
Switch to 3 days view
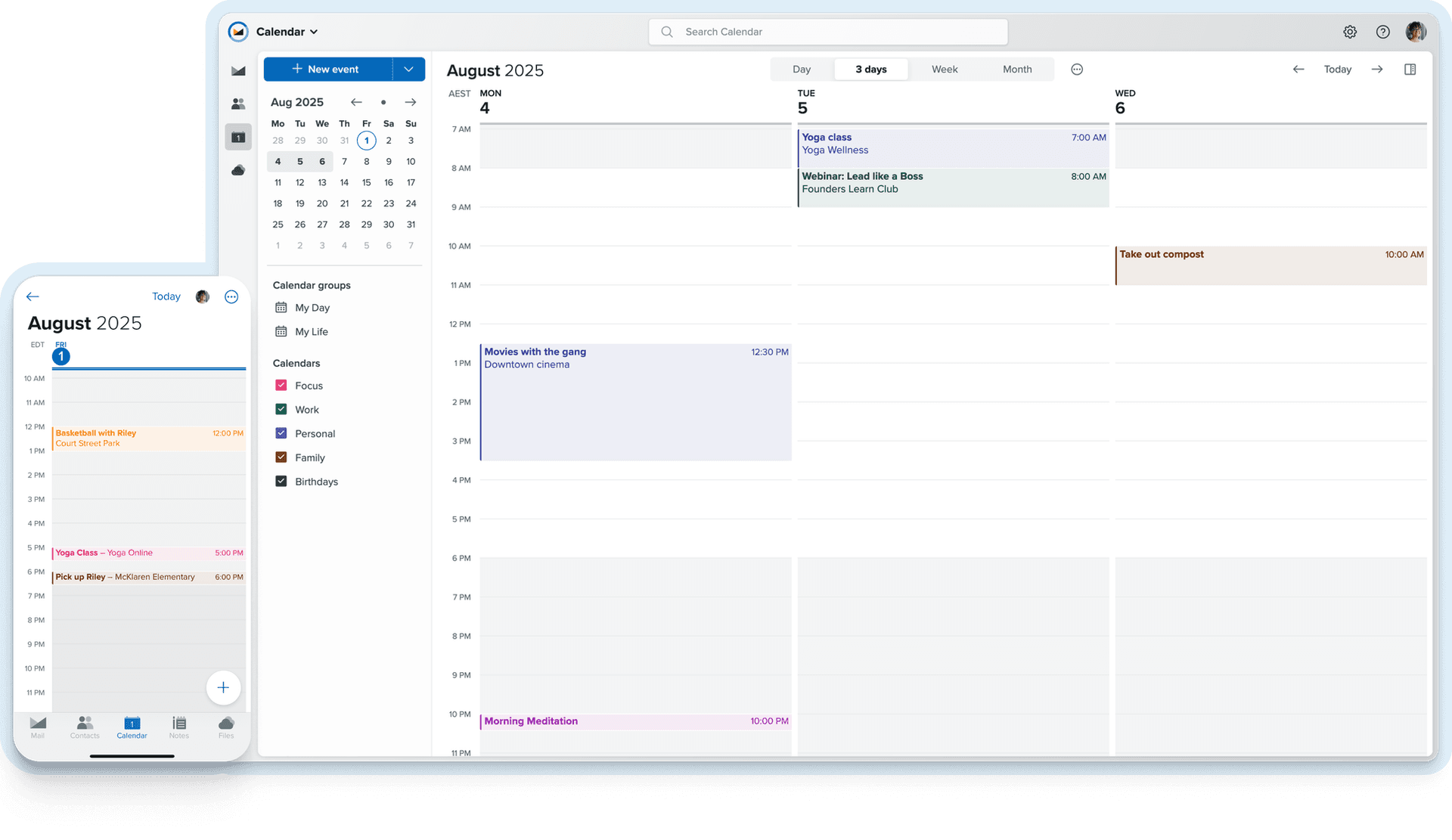(871, 70)
